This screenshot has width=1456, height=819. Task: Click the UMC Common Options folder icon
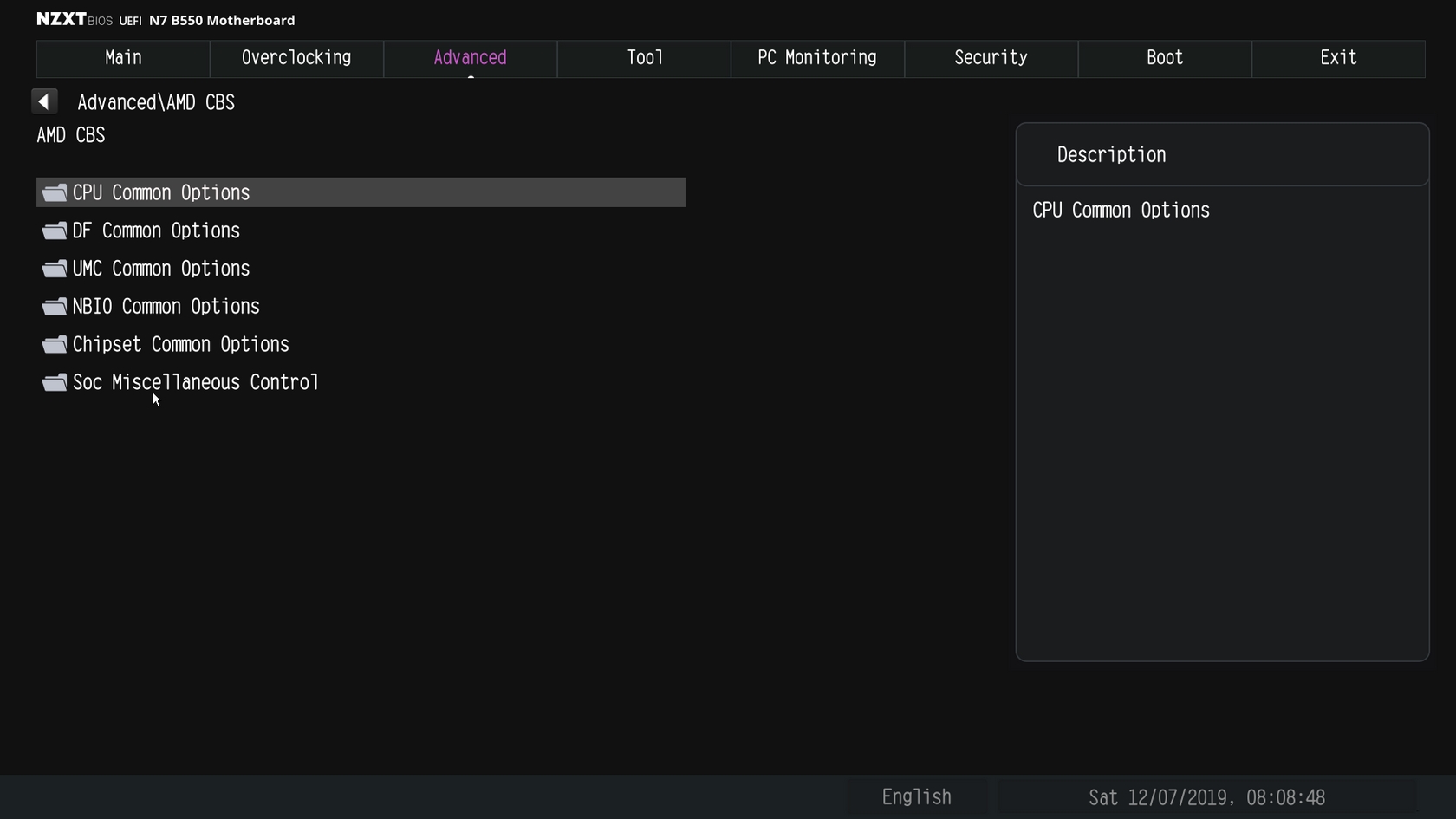coord(55,269)
